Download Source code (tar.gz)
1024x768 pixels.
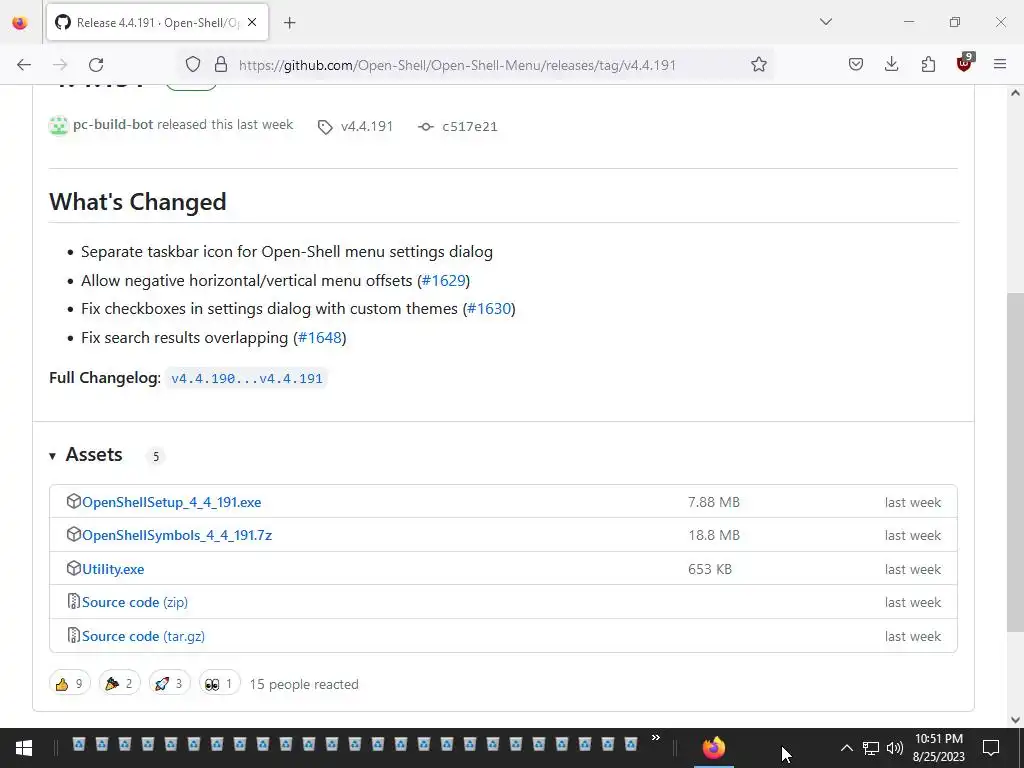coord(143,637)
